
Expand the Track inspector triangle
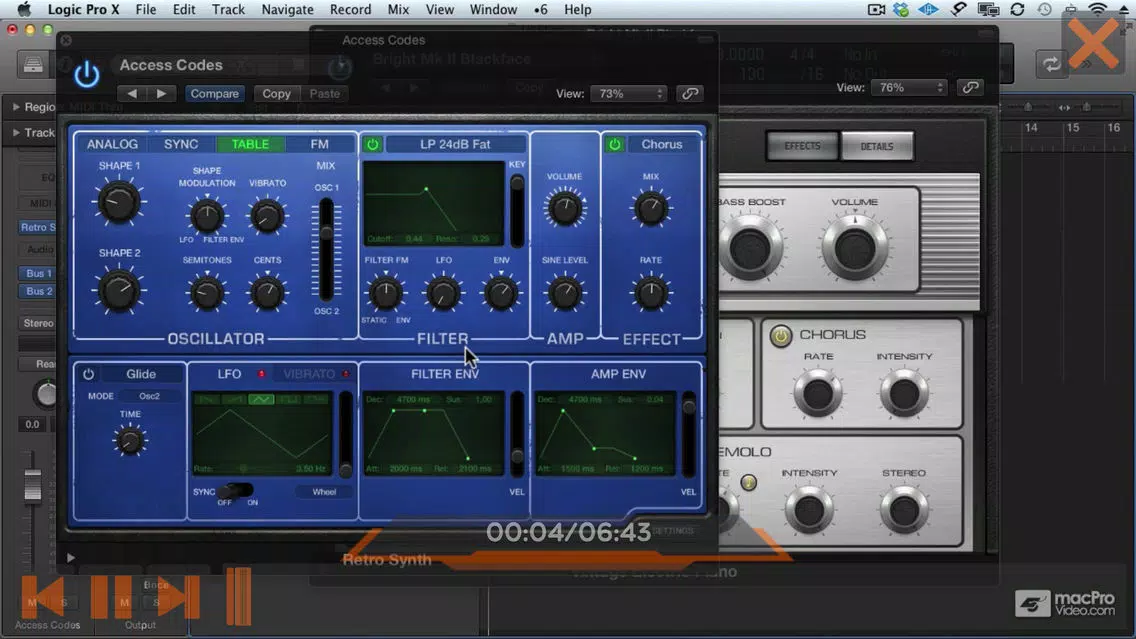16,133
